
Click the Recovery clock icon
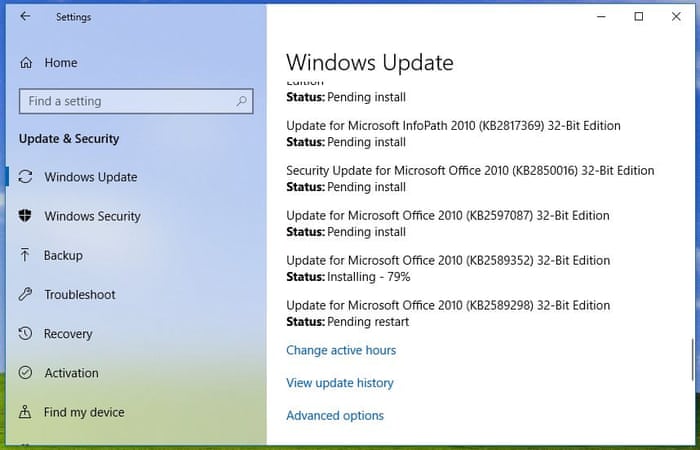pyautogui.click(x=26, y=334)
